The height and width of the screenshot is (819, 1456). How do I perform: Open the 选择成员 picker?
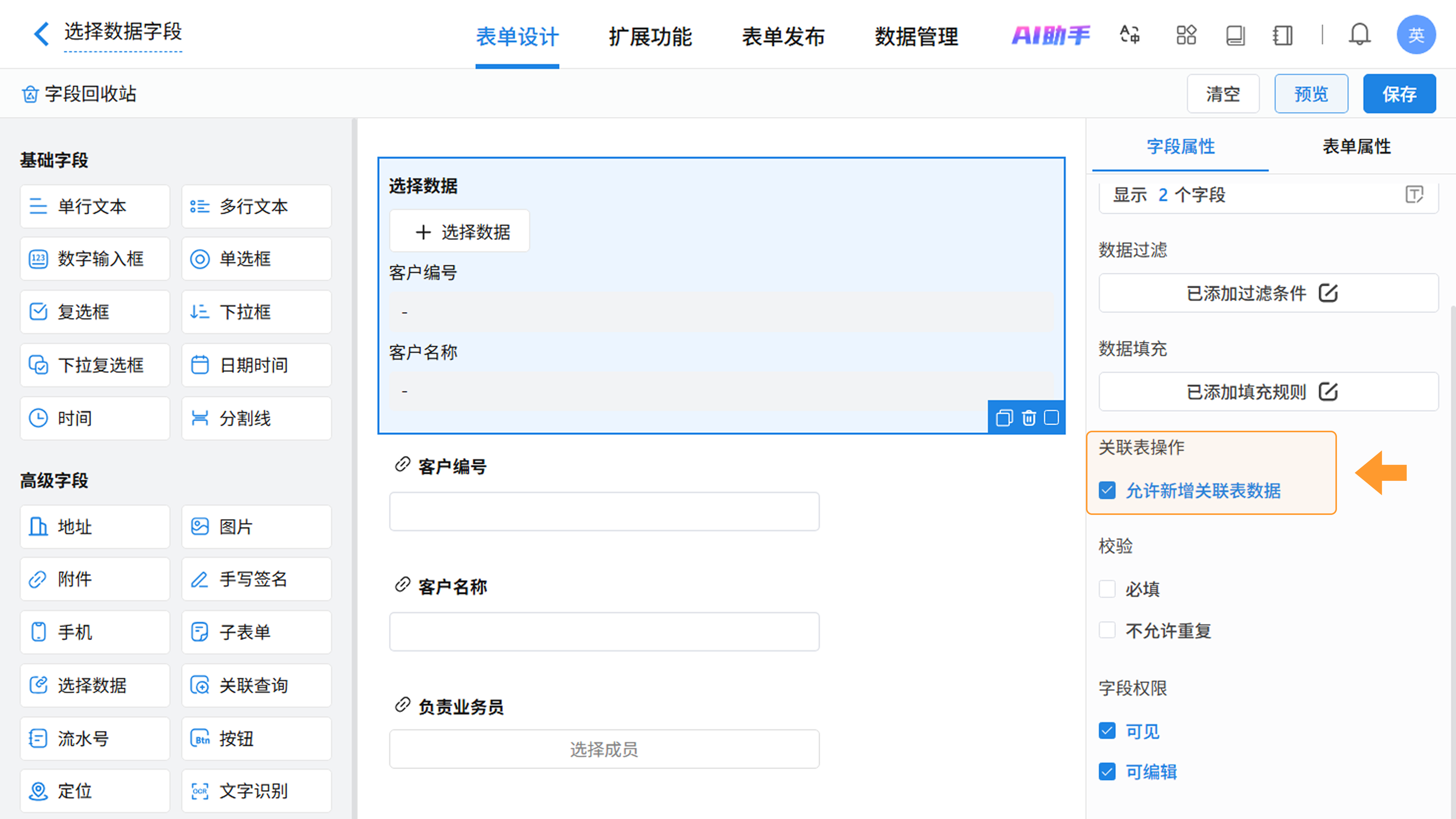(604, 749)
